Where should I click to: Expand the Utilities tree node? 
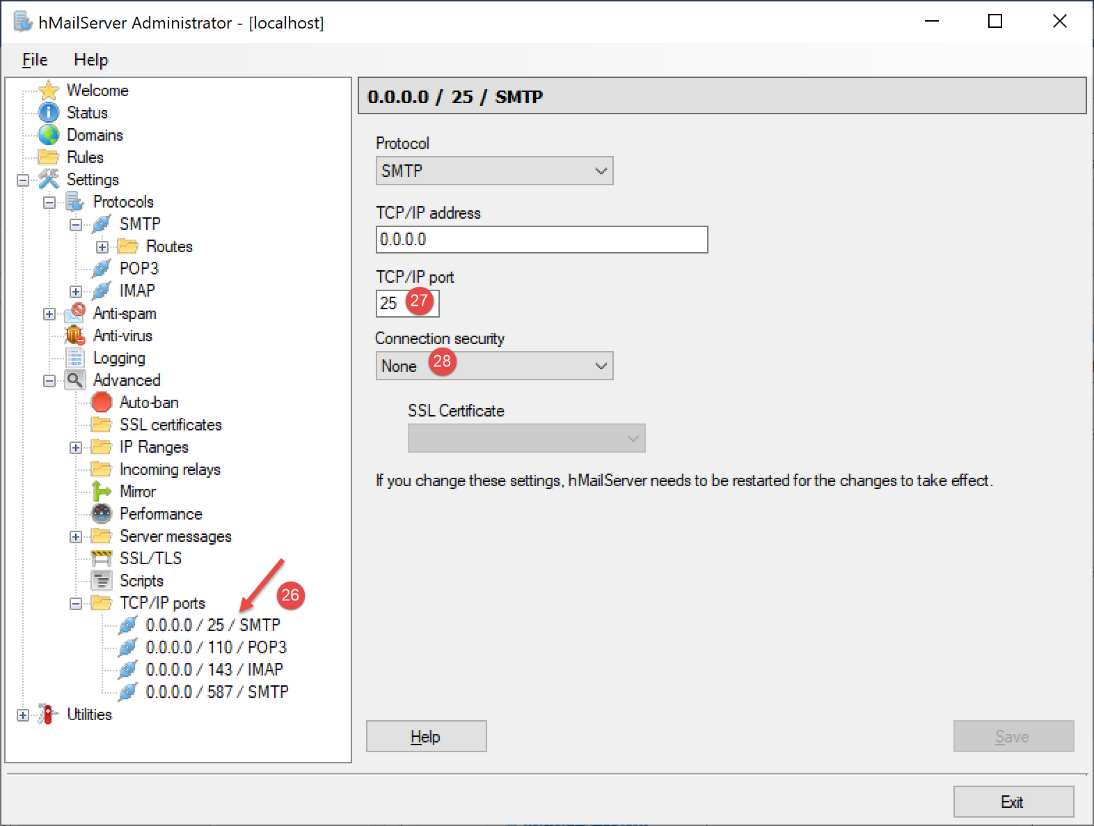(23, 715)
